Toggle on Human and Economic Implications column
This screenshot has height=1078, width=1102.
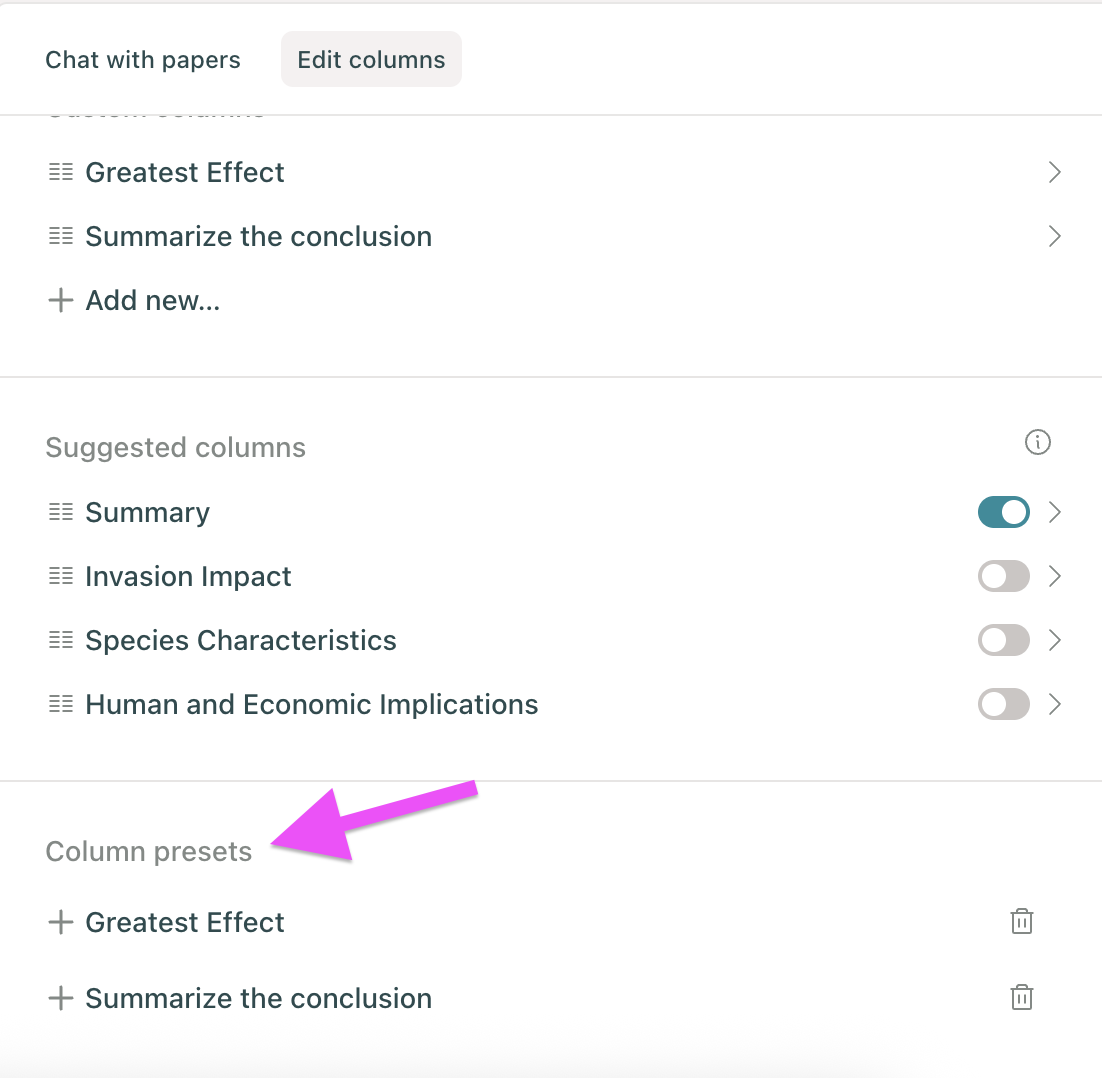[x=1003, y=704]
